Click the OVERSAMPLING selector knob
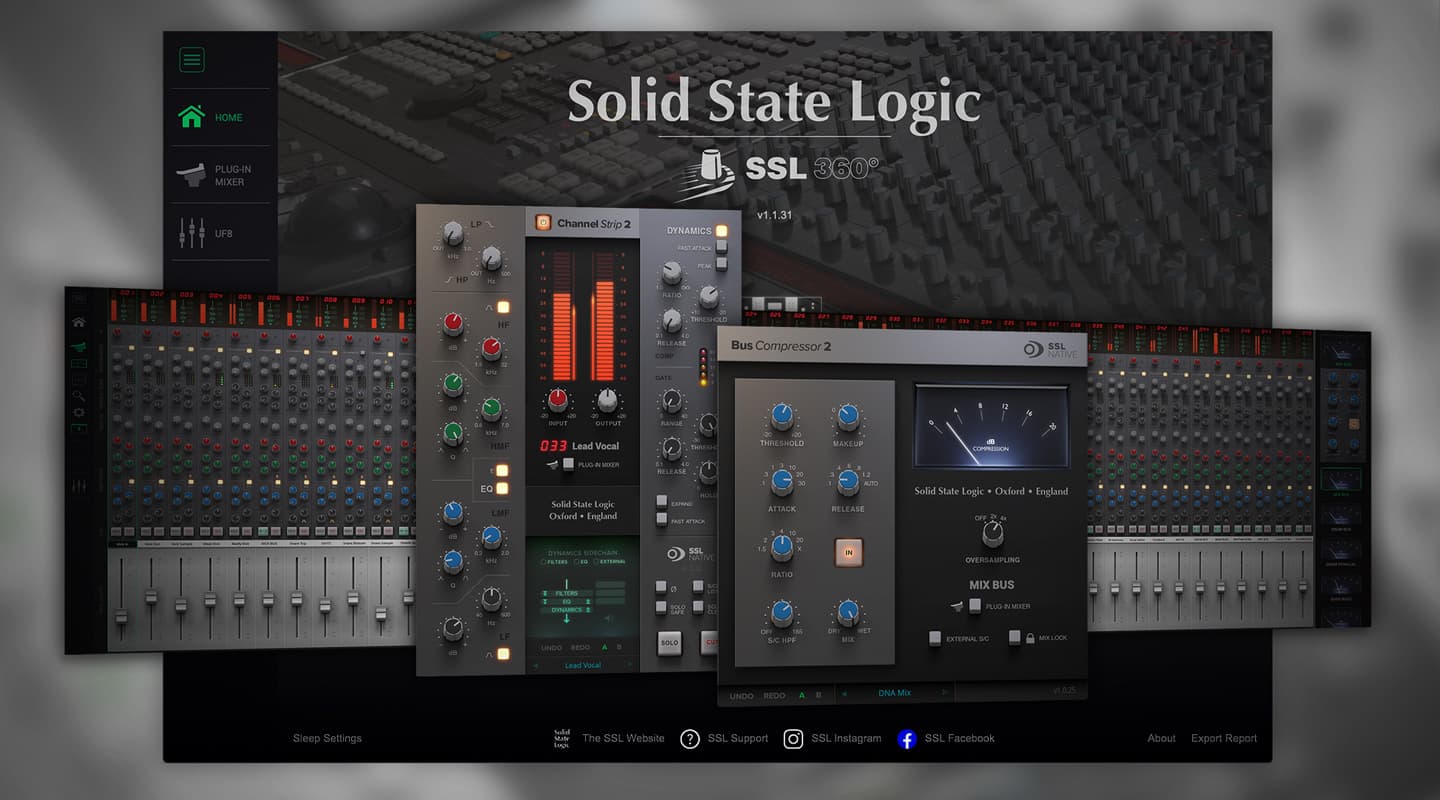Screen dimensions: 1440x800 pyautogui.click(x=992, y=533)
